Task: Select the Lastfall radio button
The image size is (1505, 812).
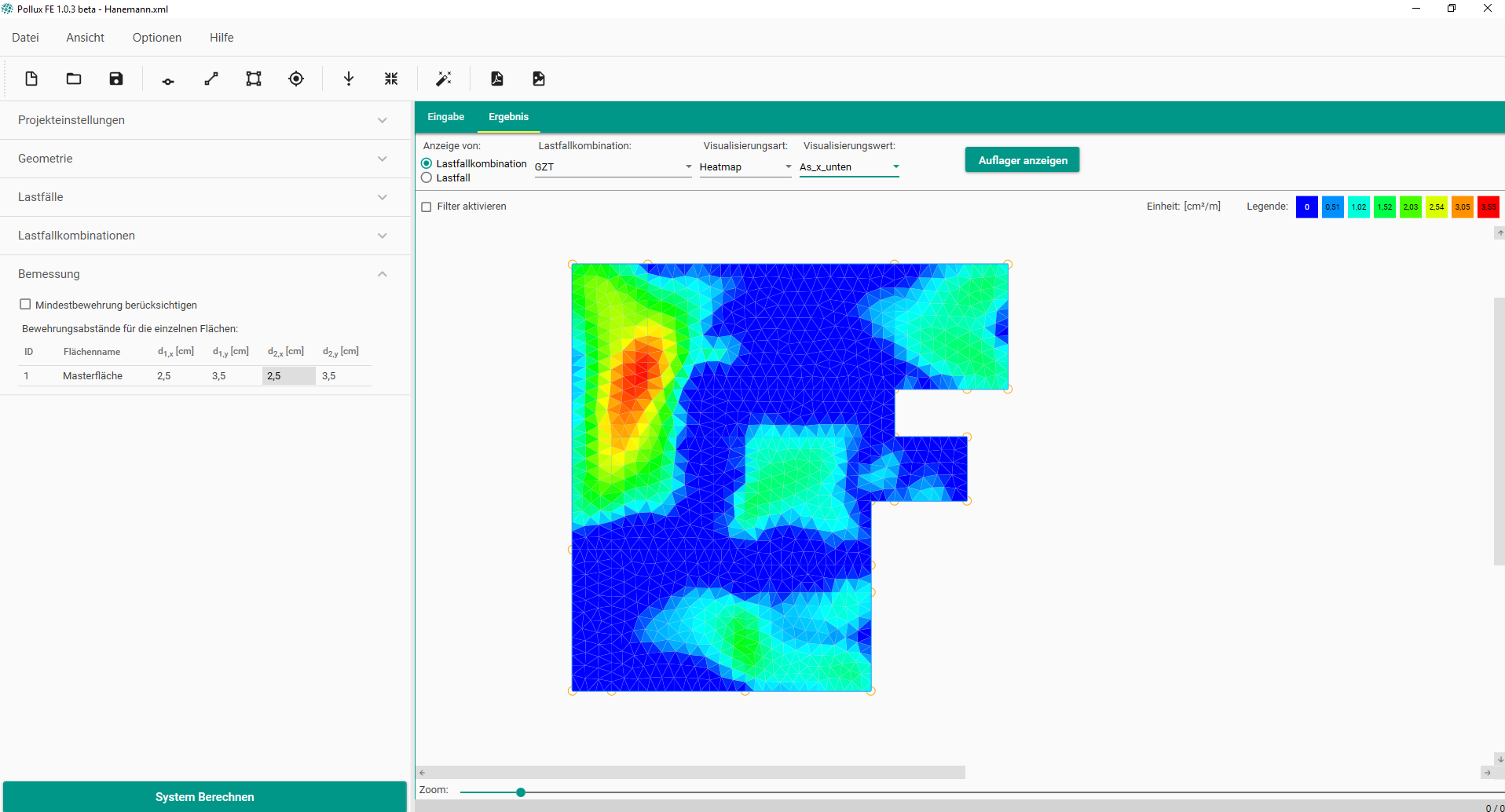Action: [427, 178]
